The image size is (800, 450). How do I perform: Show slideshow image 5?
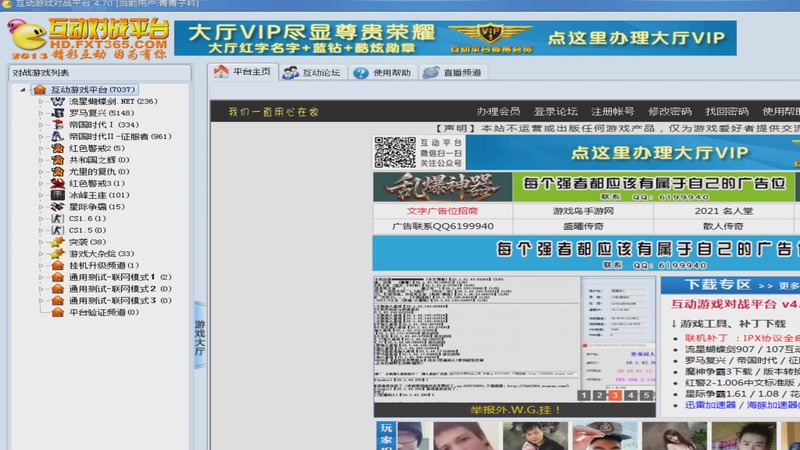pyautogui.click(x=646, y=395)
